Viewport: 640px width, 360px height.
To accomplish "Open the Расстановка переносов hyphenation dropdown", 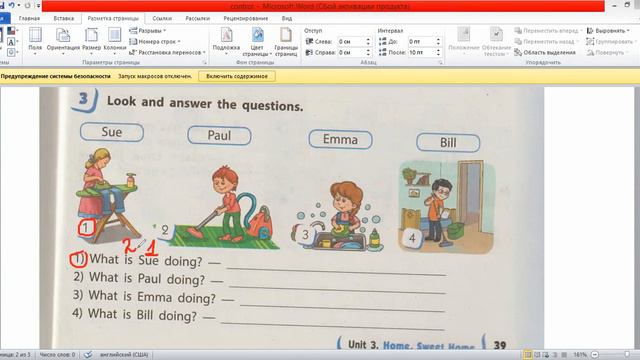I will pyautogui.click(x=167, y=52).
